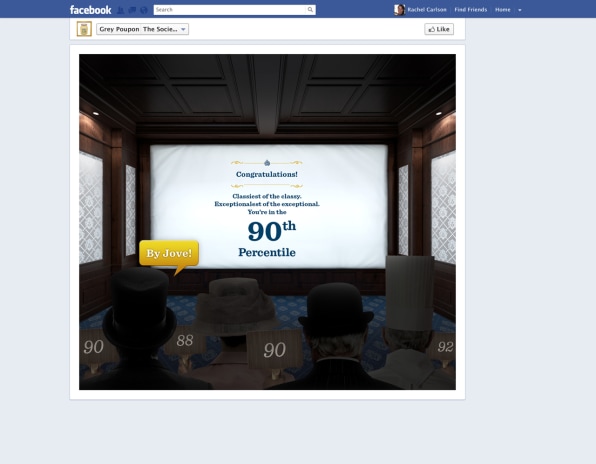Click the 90th Percentile result text
The width and height of the screenshot is (596, 464).
click(267, 239)
